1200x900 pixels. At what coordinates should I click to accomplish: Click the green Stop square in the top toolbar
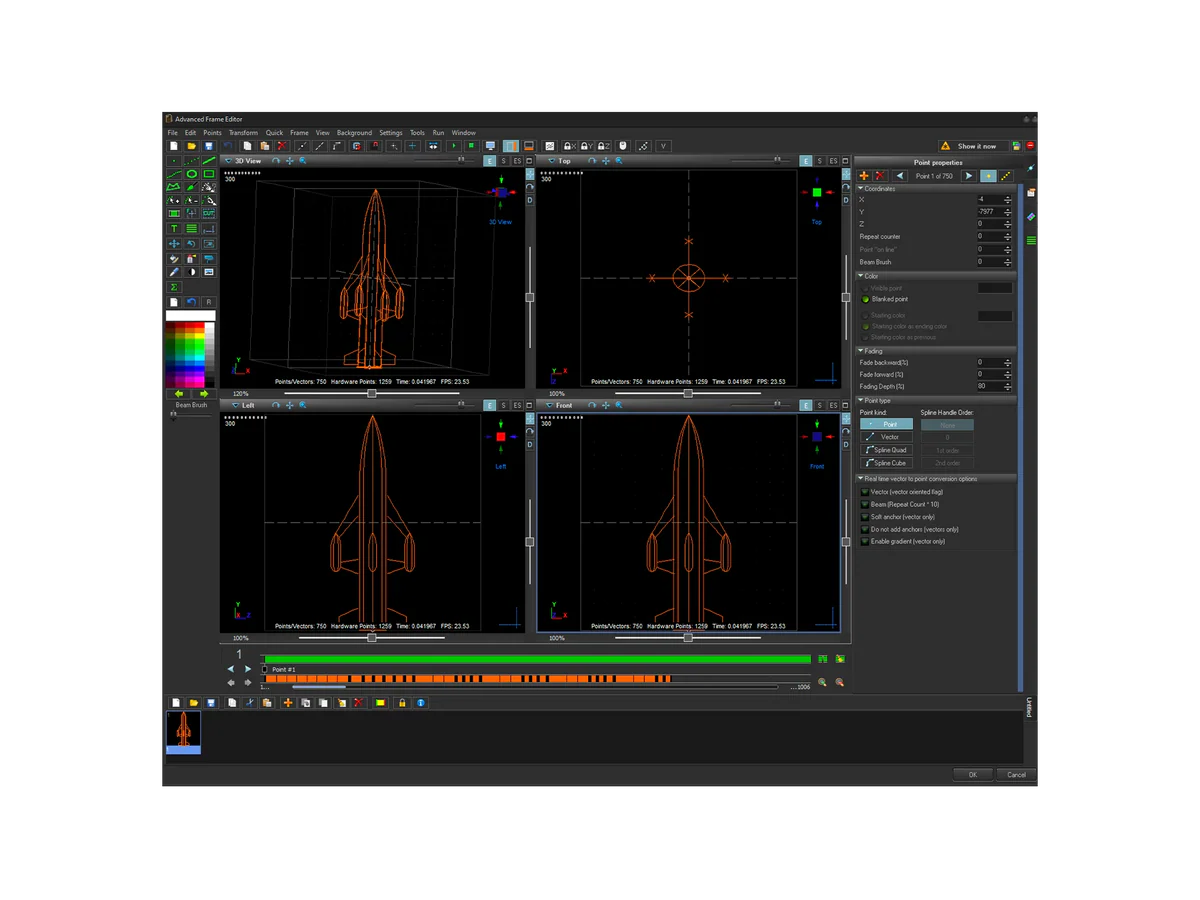tap(471, 146)
